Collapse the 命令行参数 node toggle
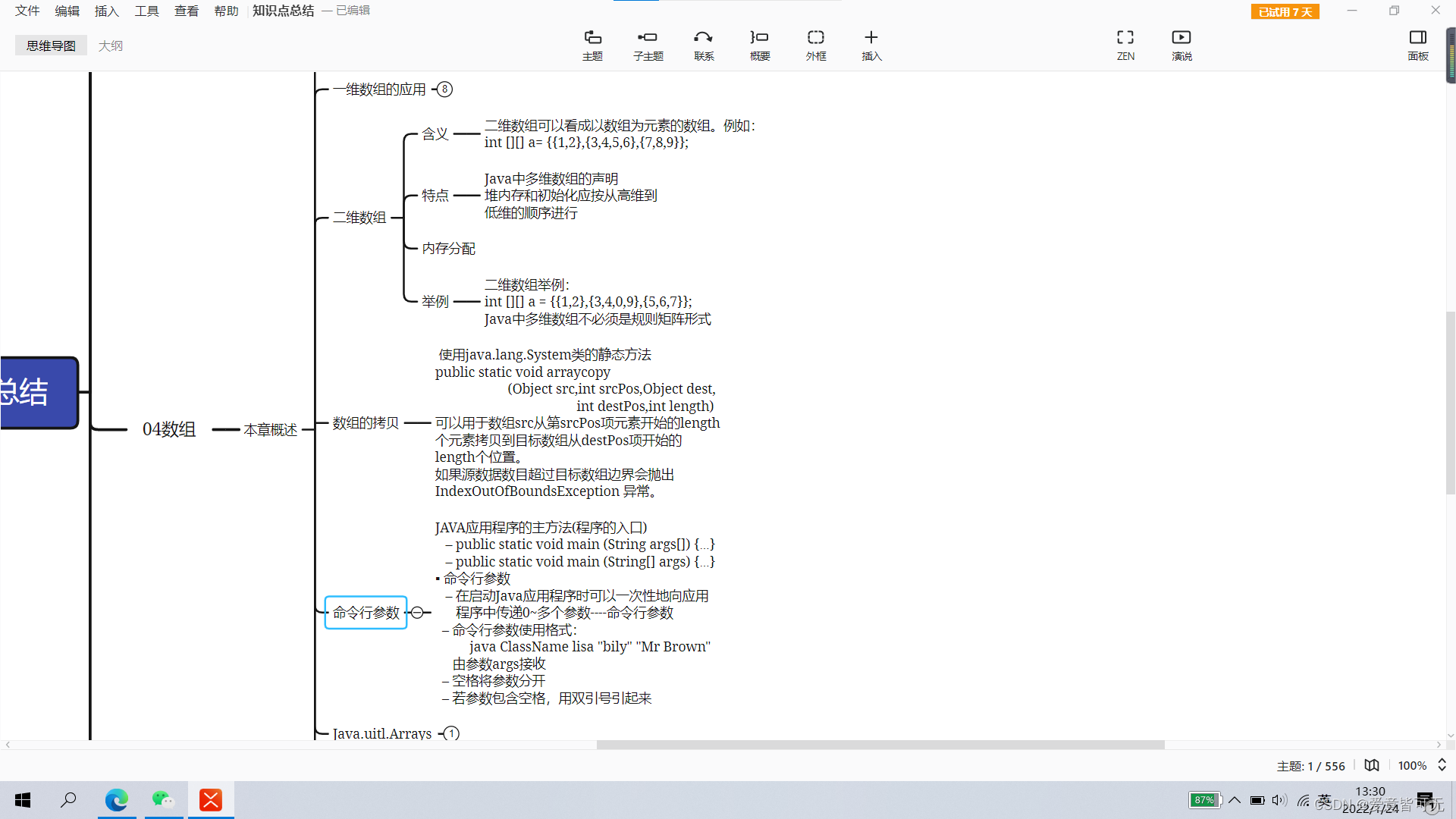1456x819 pixels. [417, 613]
